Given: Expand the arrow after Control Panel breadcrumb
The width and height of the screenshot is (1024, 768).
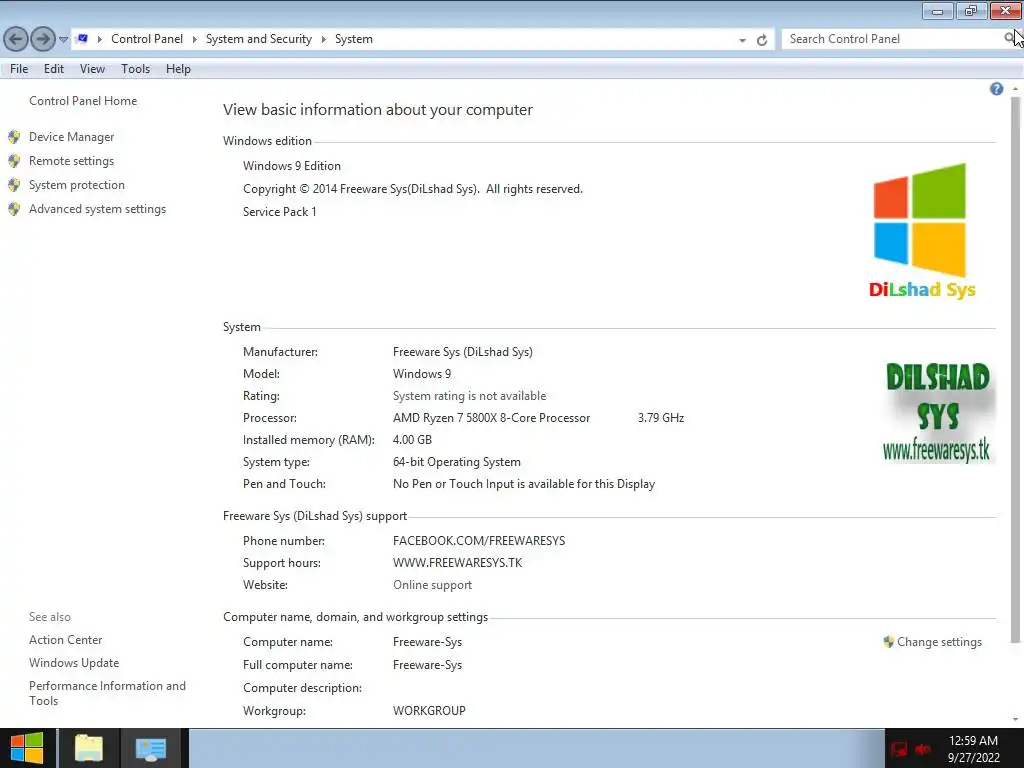Looking at the screenshot, I should click(x=195, y=39).
